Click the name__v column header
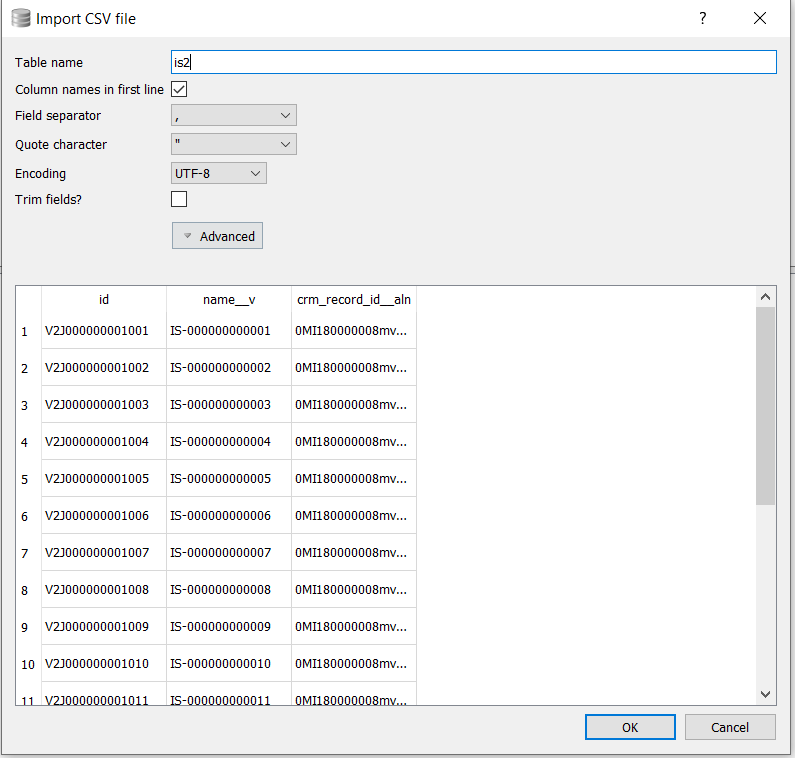Viewport: 795px width, 758px height. tap(229, 299)
